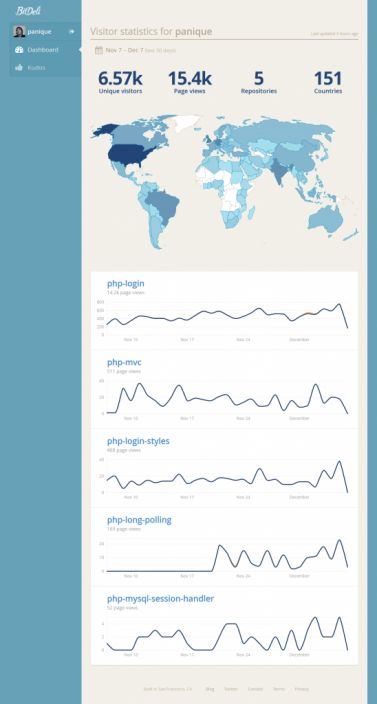Open the Dashboard sidebar item
The width and height of the screenshot is (377, 704).
(x=45, y=50)
